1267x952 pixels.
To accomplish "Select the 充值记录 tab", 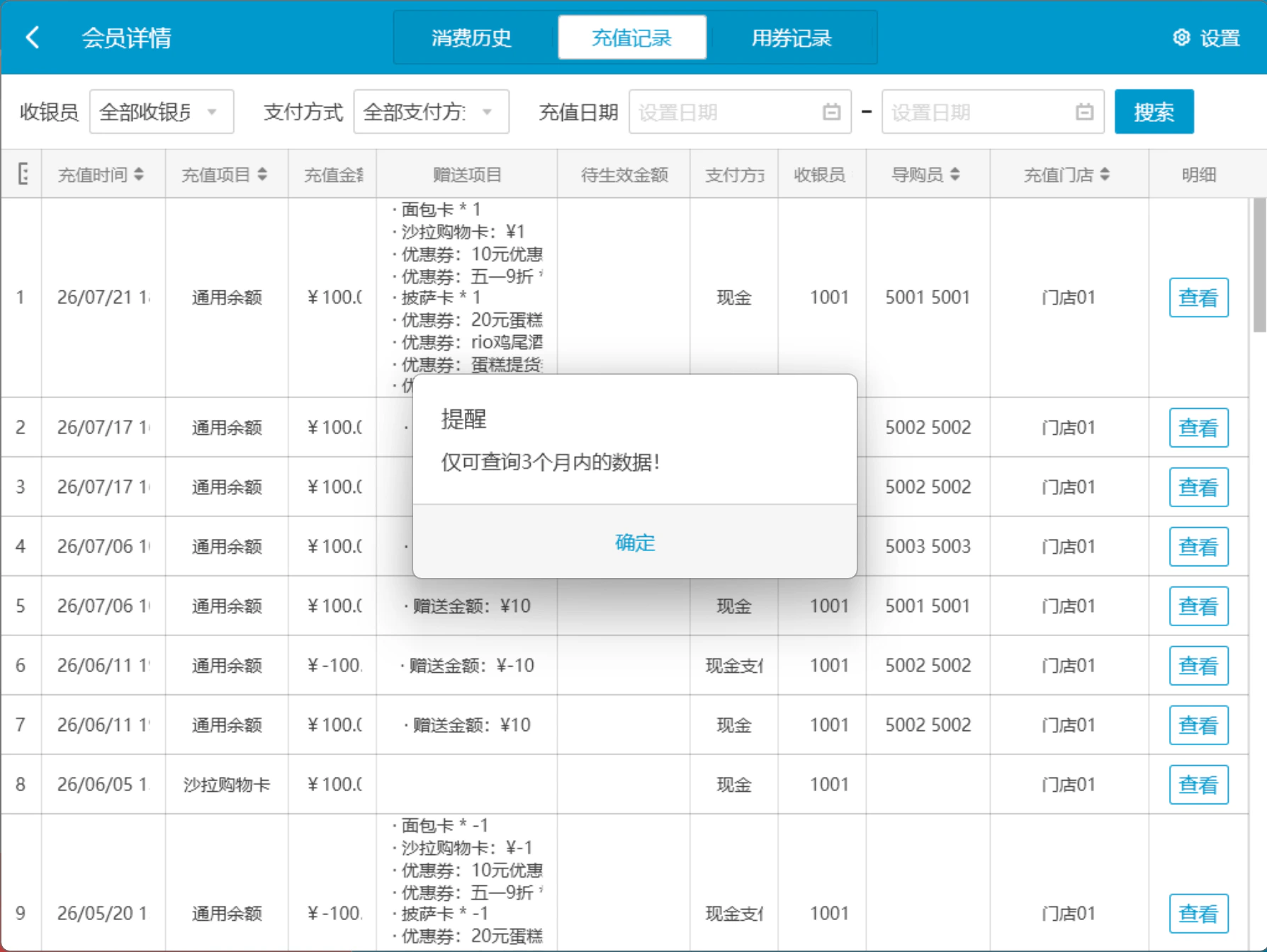I will (631, 38).
